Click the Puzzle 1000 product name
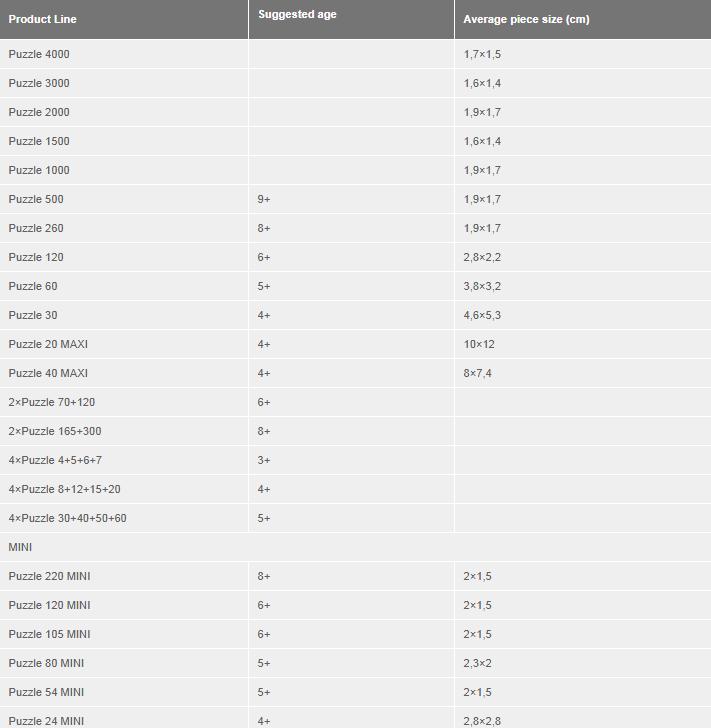The image size is (711, 728). pos(39,170)
